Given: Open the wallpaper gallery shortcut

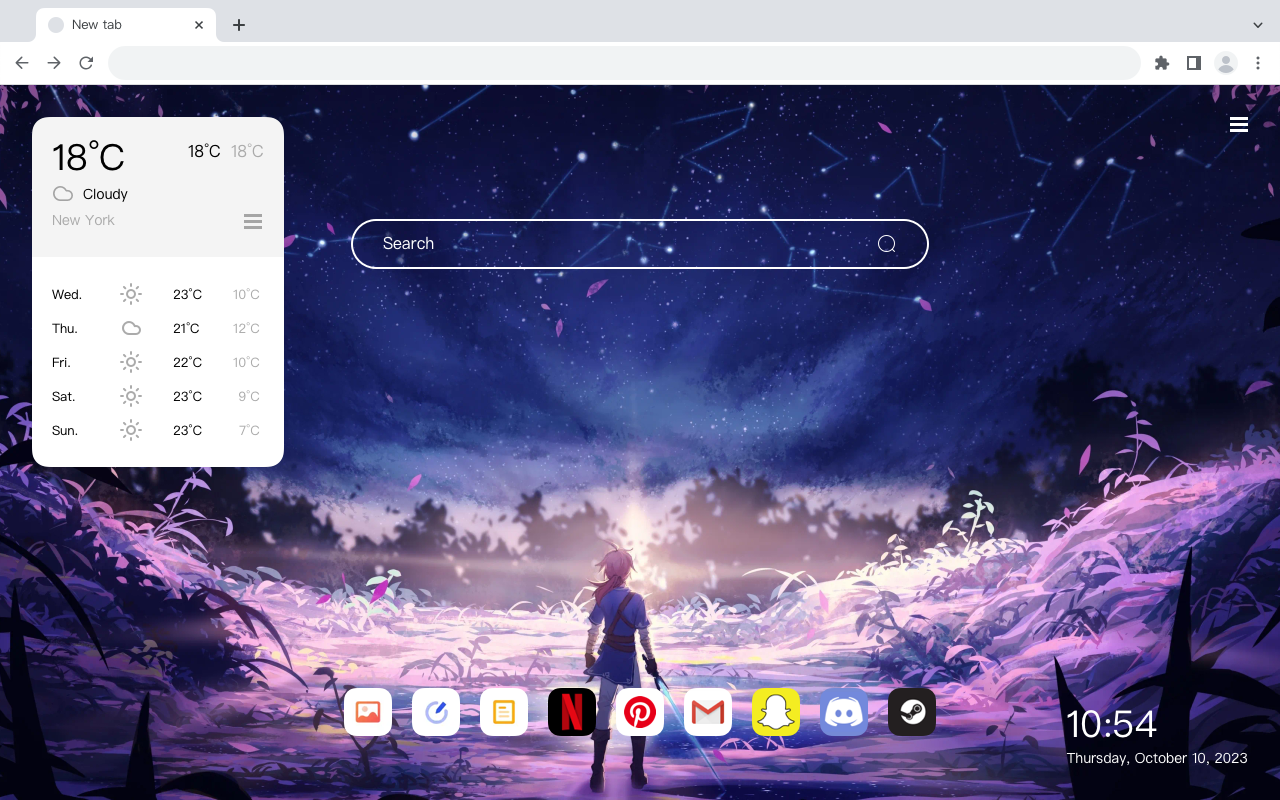Looking at the screenshot, I should point(368,712).
